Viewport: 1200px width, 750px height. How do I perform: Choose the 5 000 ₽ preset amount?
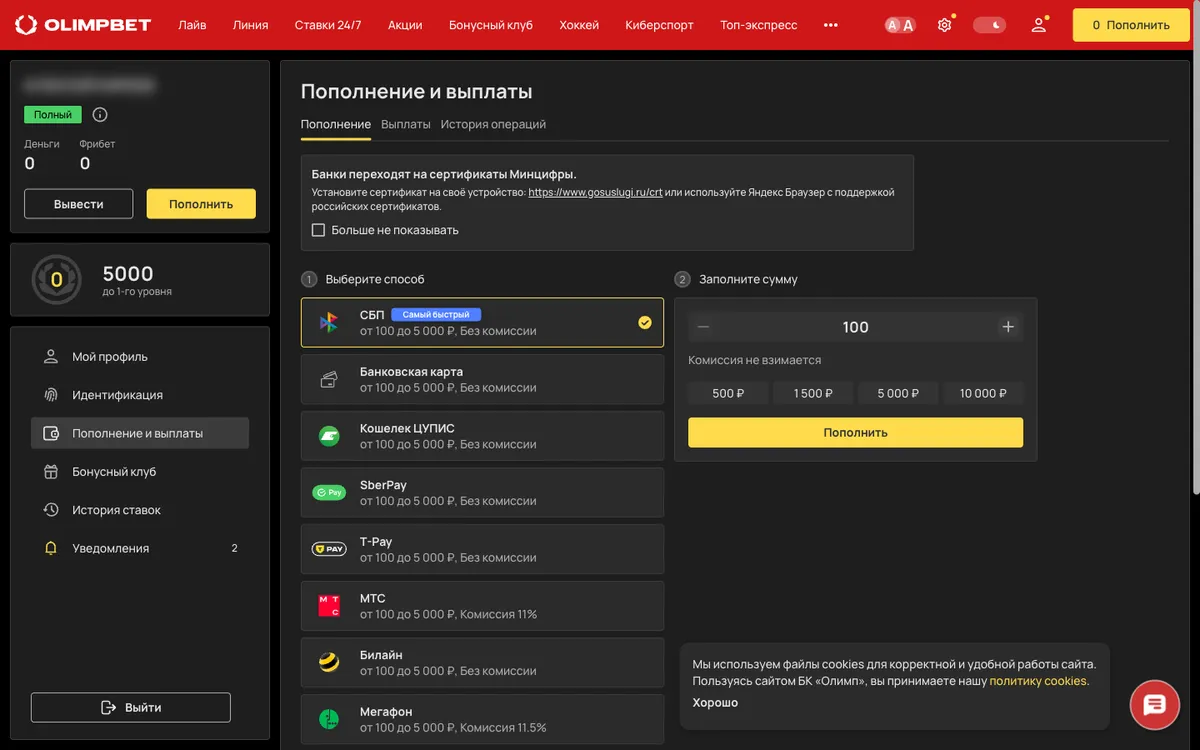[x=898, y=393]
